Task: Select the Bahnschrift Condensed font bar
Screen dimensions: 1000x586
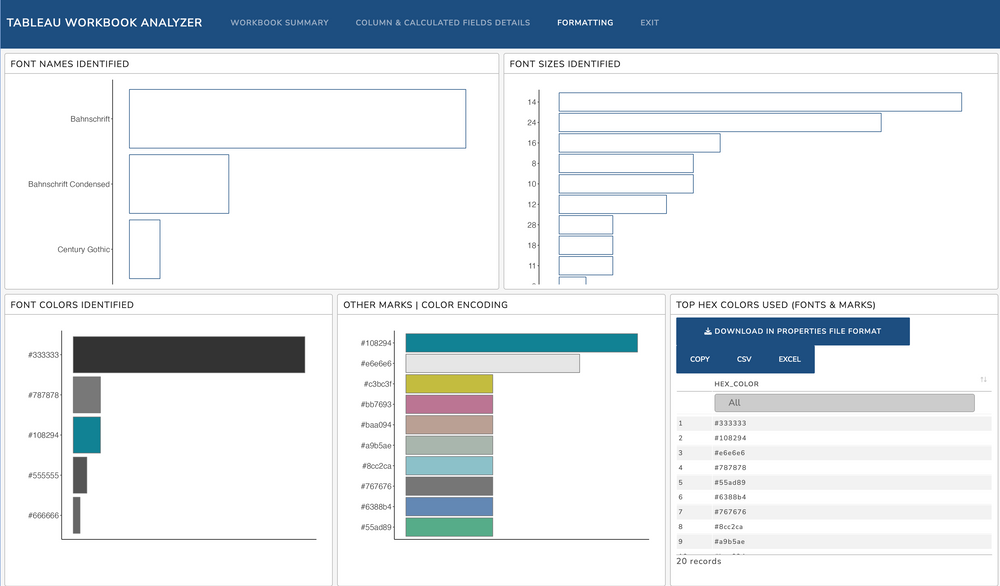Action: [179, 184]
